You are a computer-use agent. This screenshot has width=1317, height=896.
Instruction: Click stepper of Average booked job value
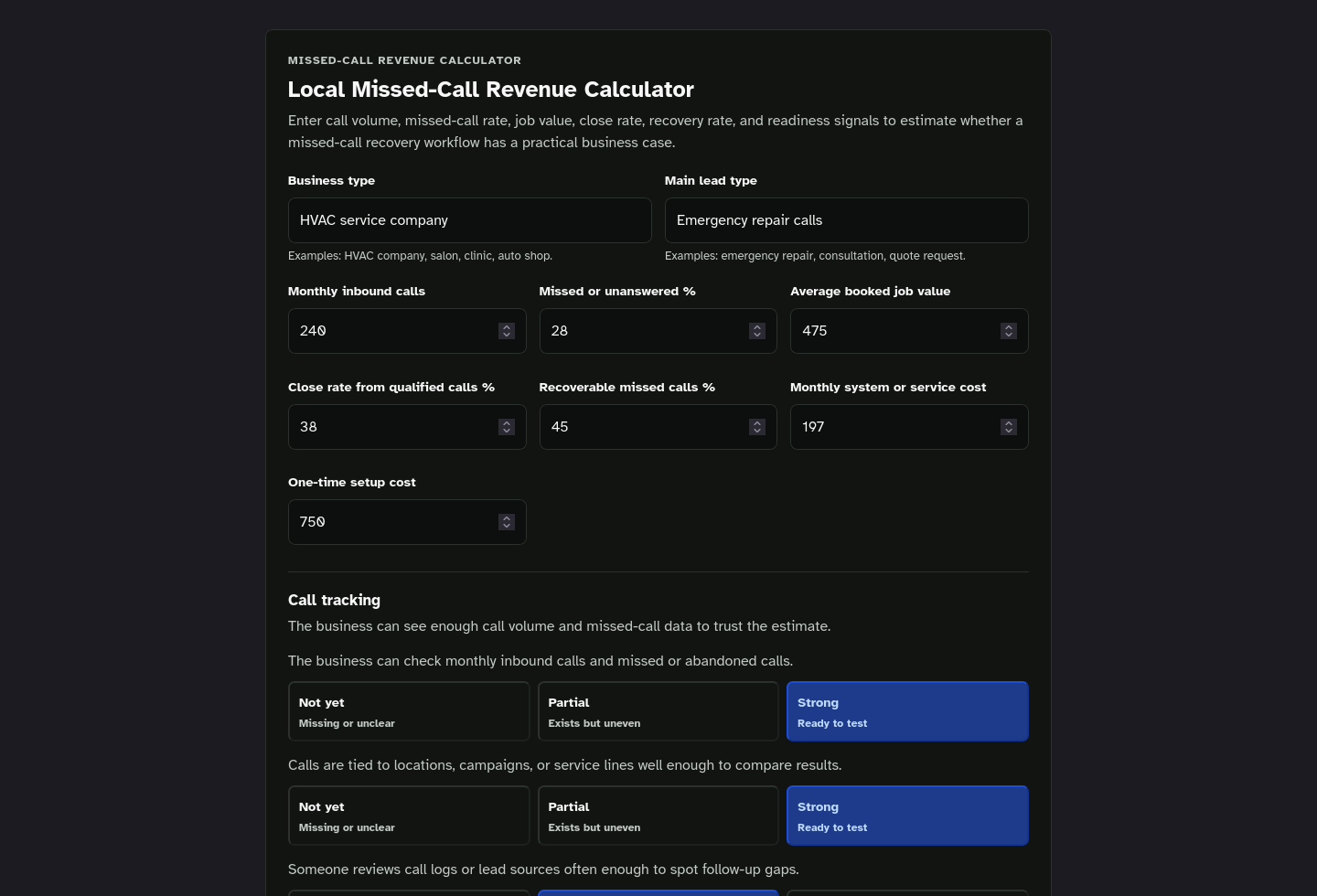pyautogui.click(x=1009, y=331)
